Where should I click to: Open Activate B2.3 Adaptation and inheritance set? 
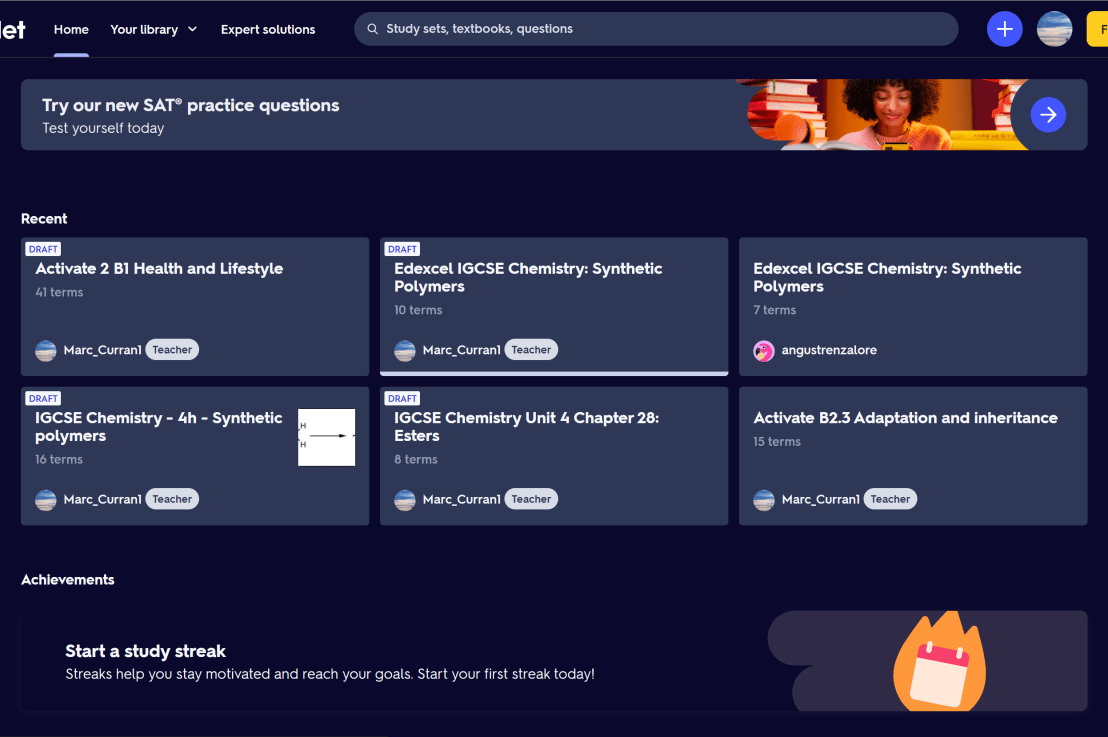905,417
